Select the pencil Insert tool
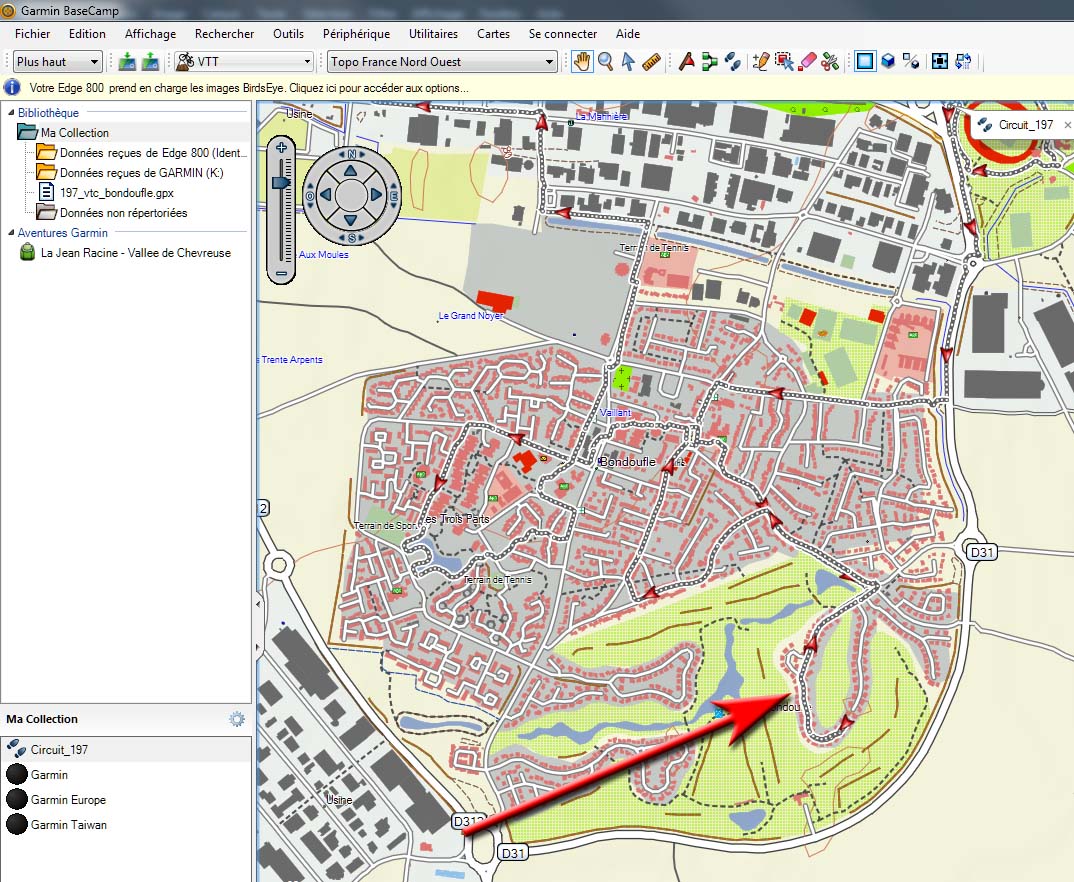Viewport: 1074px width, 882px height. pyautogui.click(x=760, y=62)
